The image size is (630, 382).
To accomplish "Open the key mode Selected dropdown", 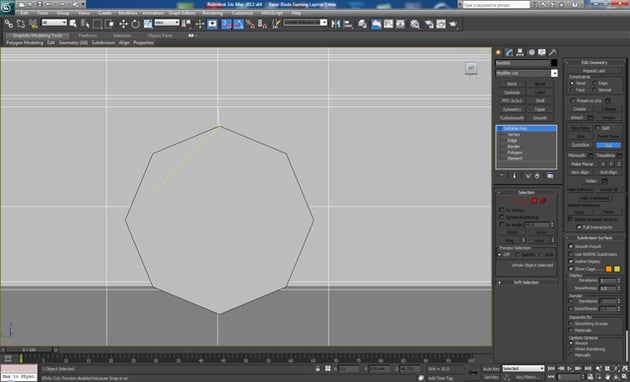I will tap(523, 368).
